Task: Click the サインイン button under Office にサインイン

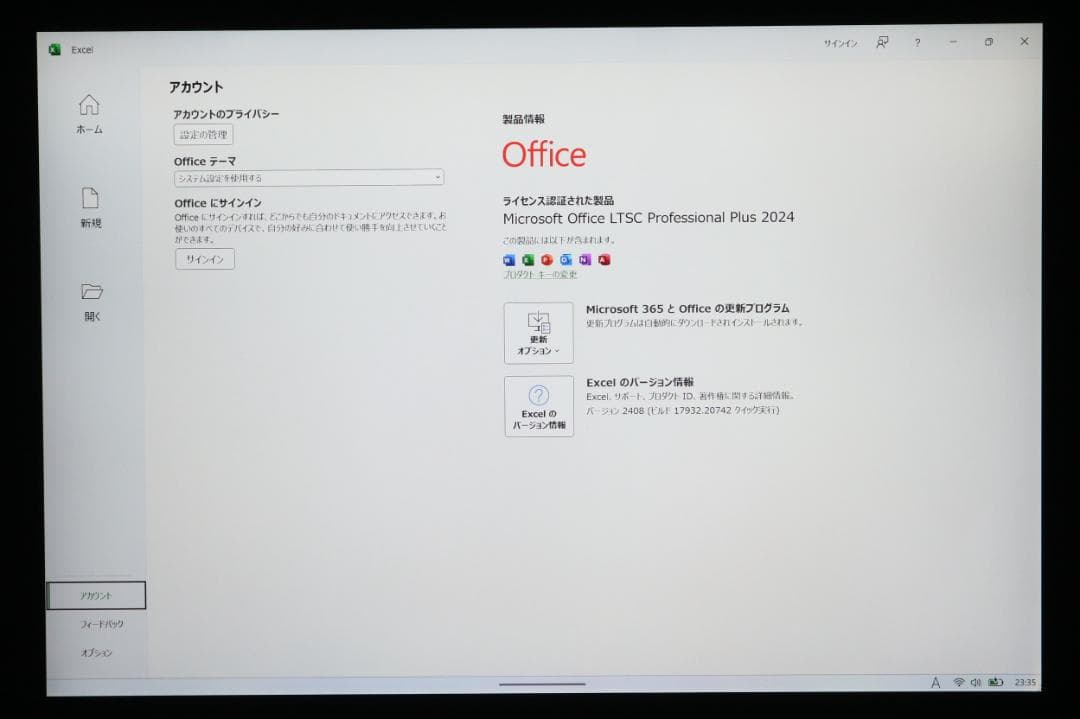Action: tap(205, 259)
